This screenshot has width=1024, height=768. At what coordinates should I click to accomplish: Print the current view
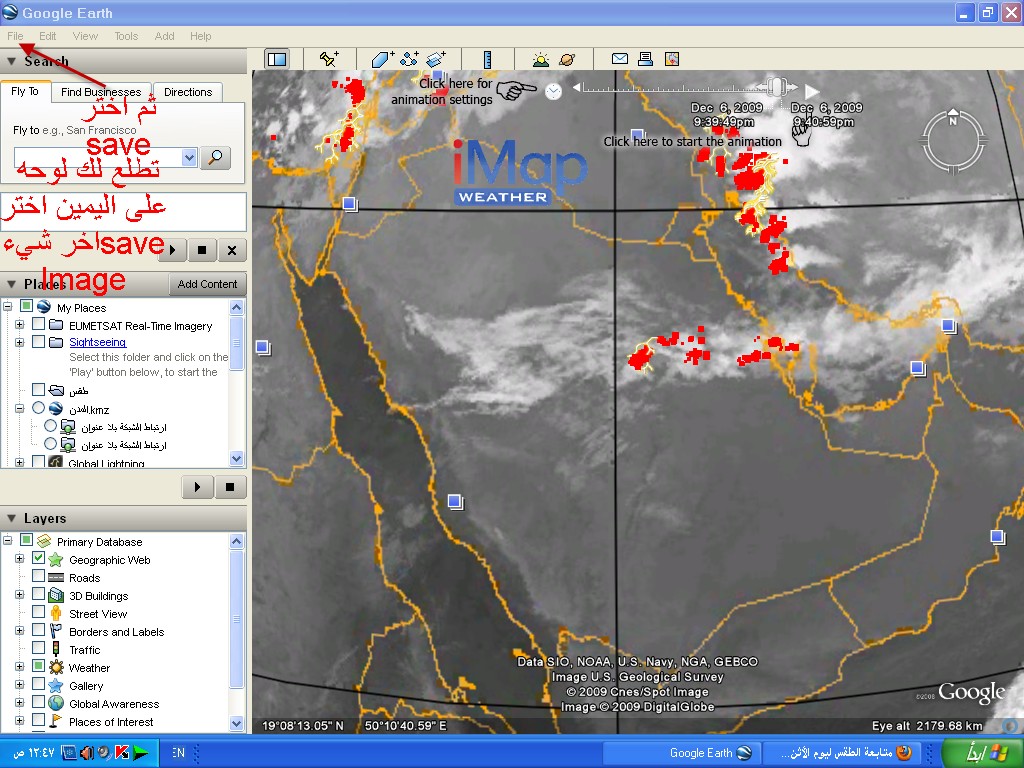(x=645, y=59)
